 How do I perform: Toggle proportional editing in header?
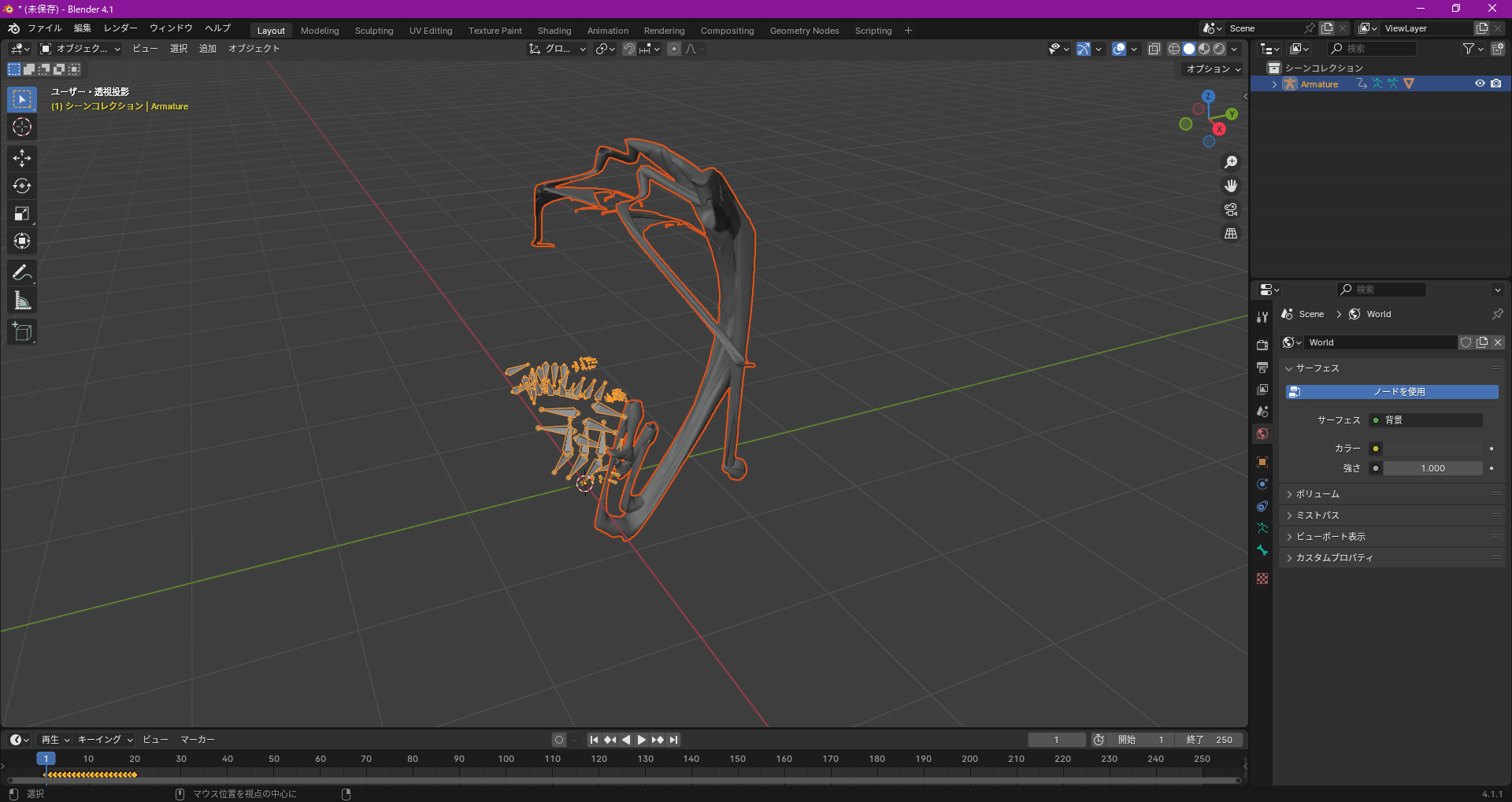click(x=674, y=49)
